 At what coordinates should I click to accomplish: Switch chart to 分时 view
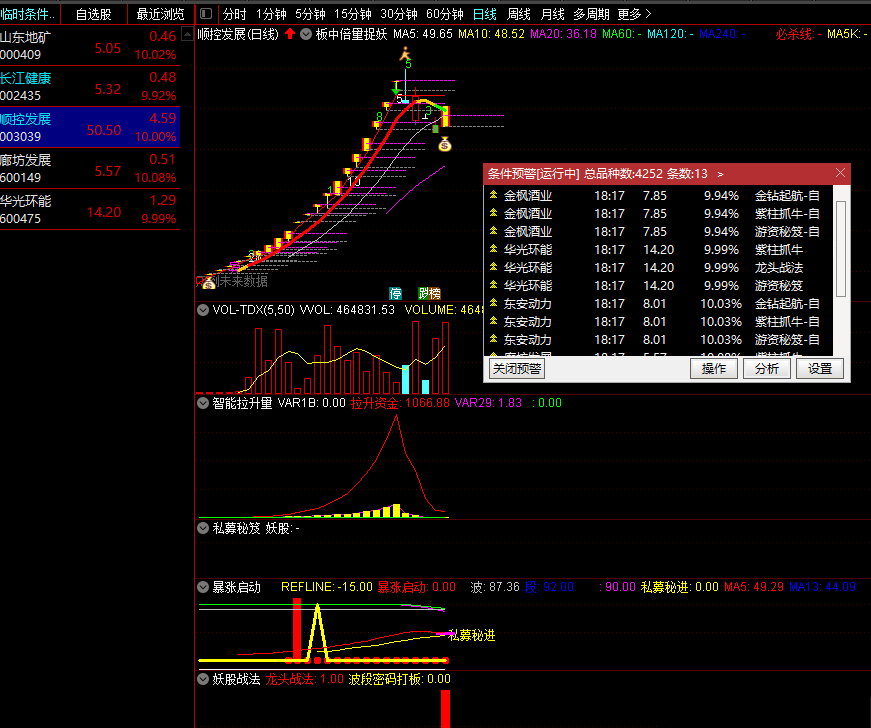(234, 14)
